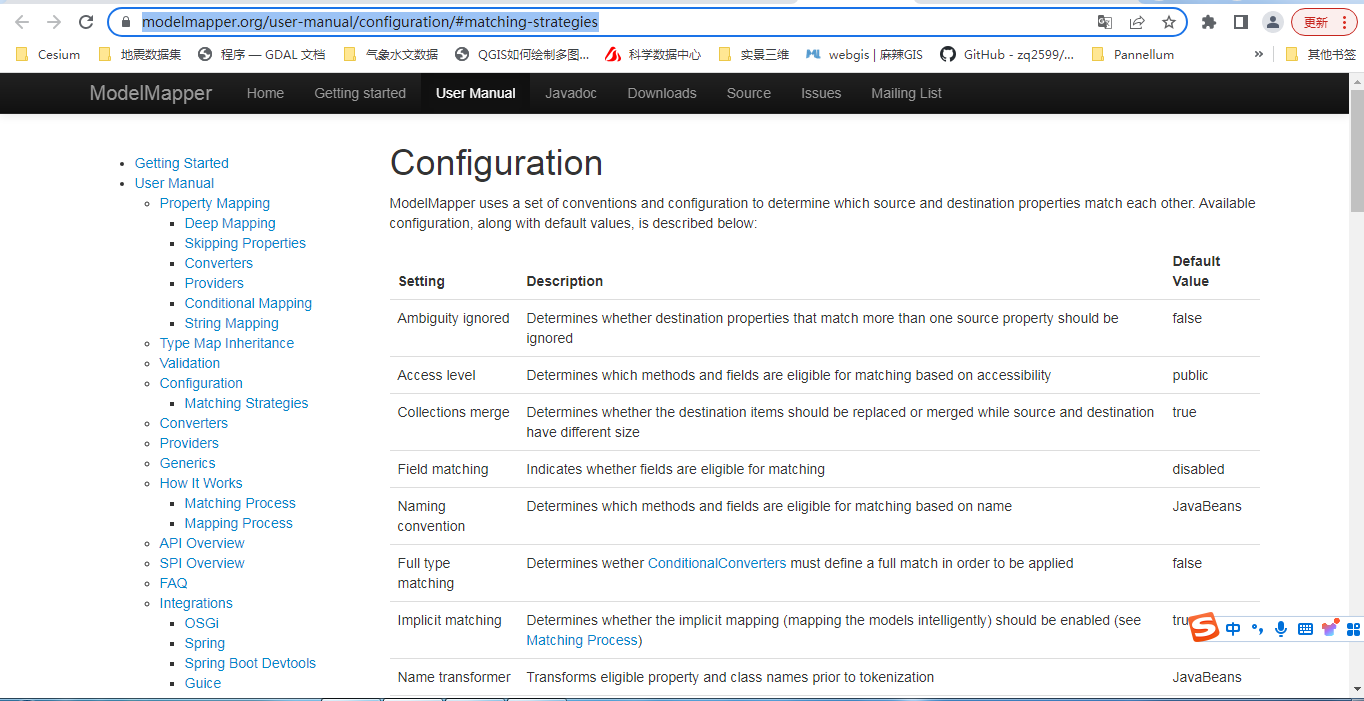Click the browser reload icon
Screen dimensions: 1364x701
[86, 22]
